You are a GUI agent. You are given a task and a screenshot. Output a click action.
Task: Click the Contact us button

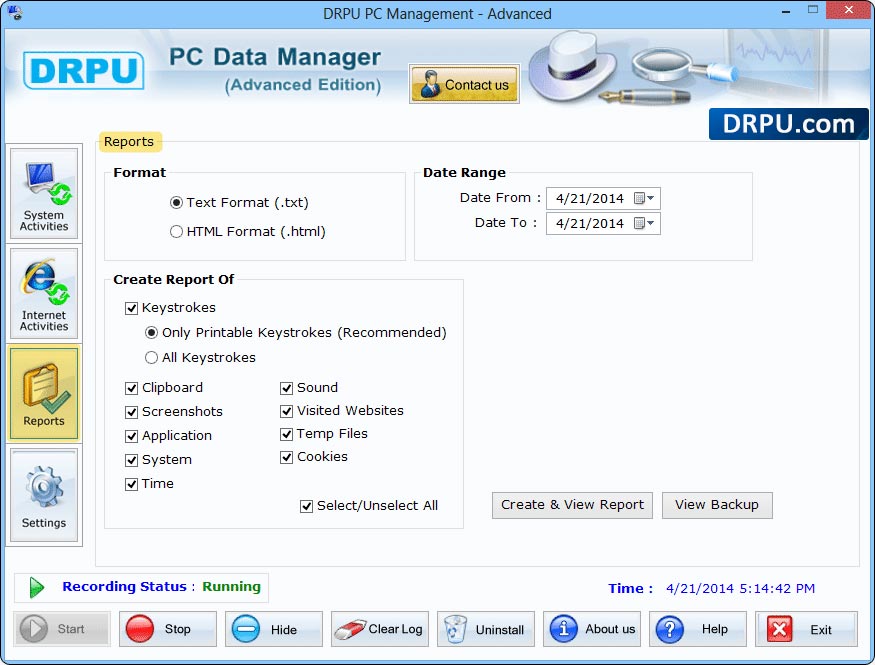pyautogui.click(x=464, y=84)
